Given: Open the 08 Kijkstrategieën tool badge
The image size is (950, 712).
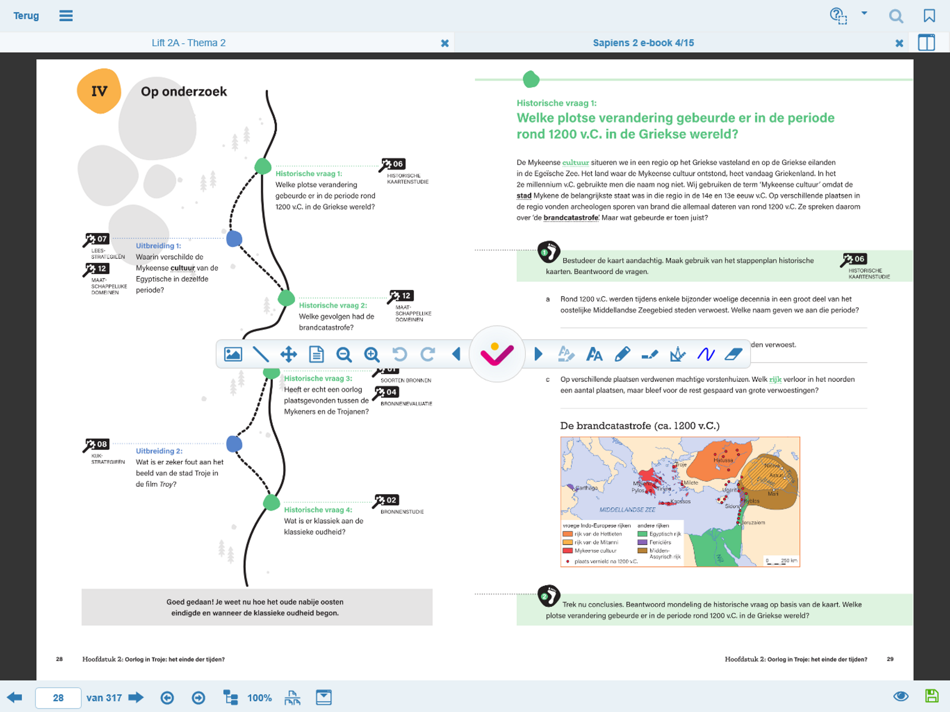Looking at the screenshot, I should [96, 445].
